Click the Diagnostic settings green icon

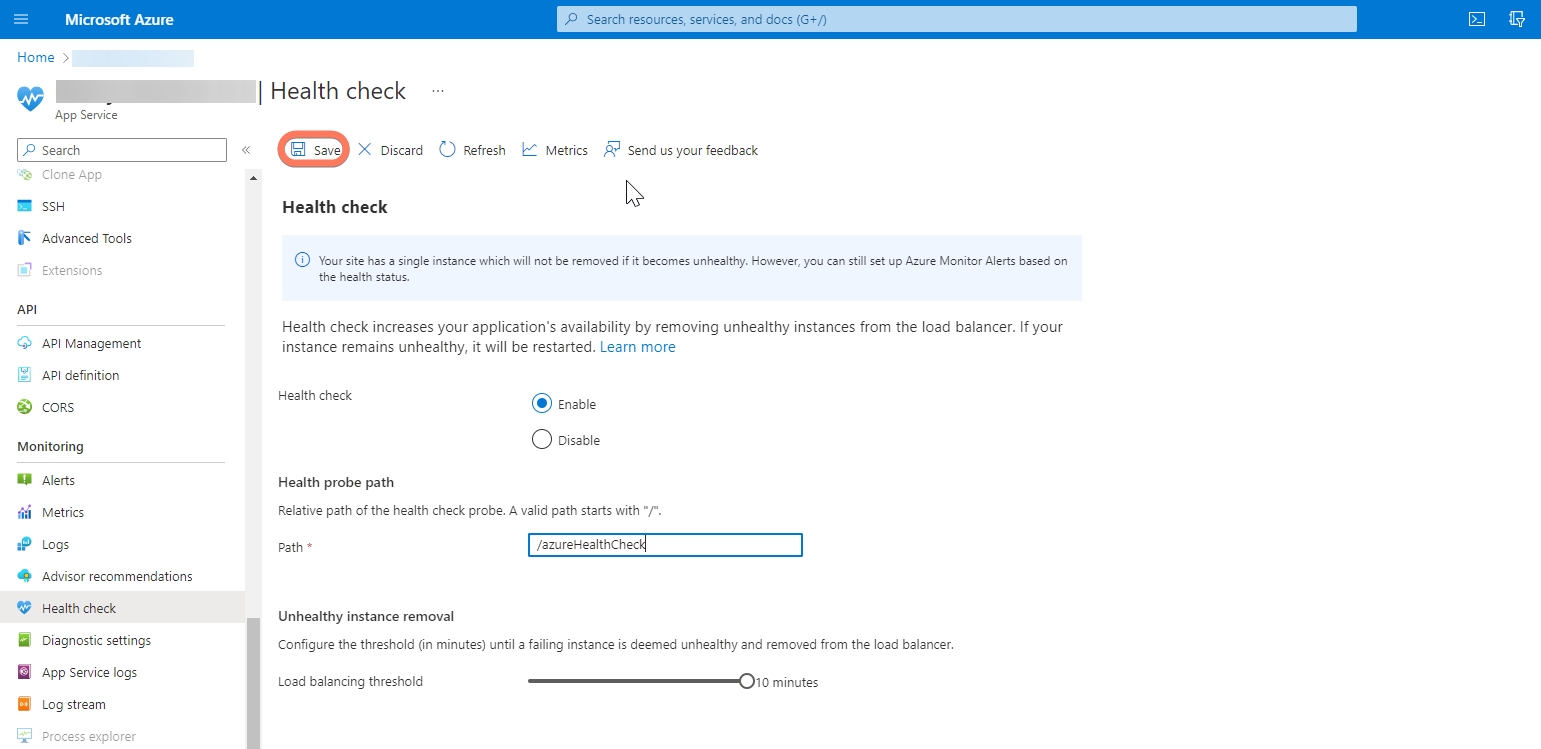[x=25, y=640]
